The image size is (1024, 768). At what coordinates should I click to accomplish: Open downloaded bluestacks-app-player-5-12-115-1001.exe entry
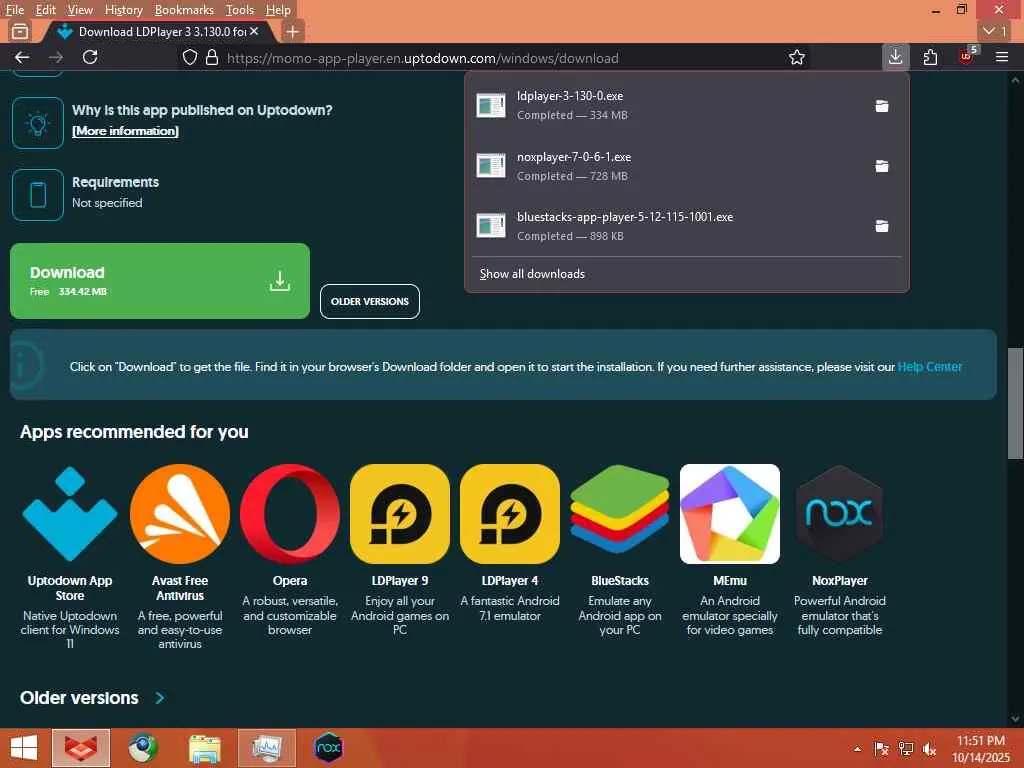666,226
